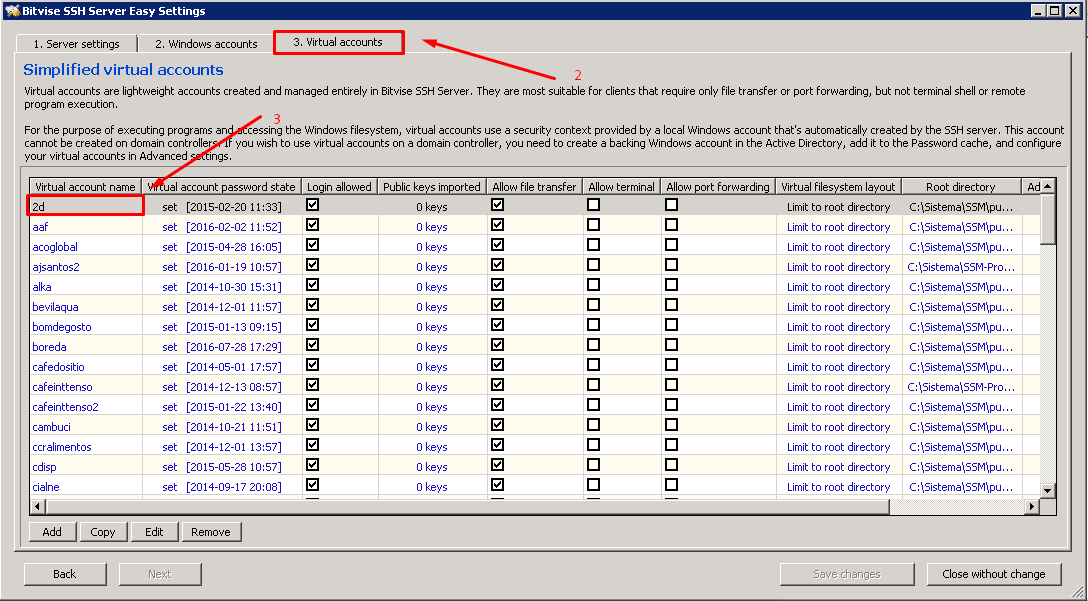Open the 0 keys cell for cafeinttenso2
Viewport: 1088px width, 601px height.
[432, 407]
